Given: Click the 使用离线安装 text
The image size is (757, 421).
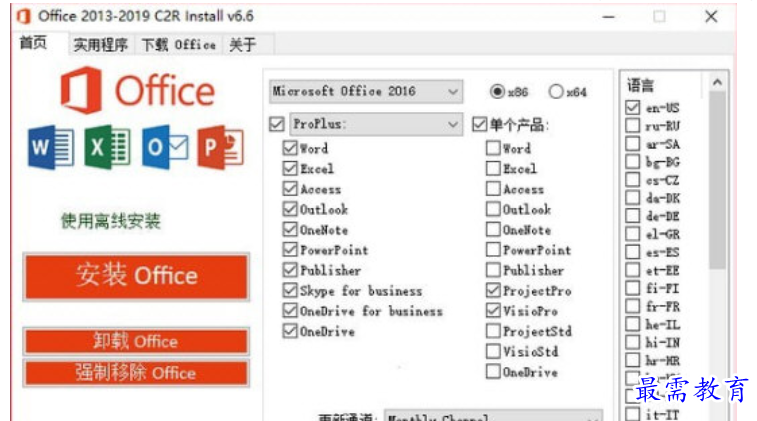Looking at the screenshot, I should click(111, 221).
